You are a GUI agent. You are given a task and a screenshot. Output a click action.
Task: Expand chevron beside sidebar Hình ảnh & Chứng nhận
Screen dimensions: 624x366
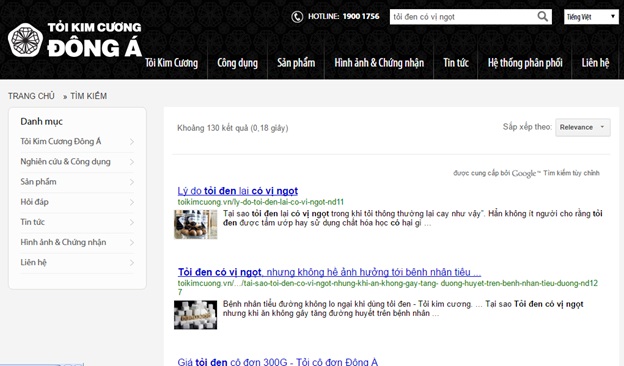point(132,243)
